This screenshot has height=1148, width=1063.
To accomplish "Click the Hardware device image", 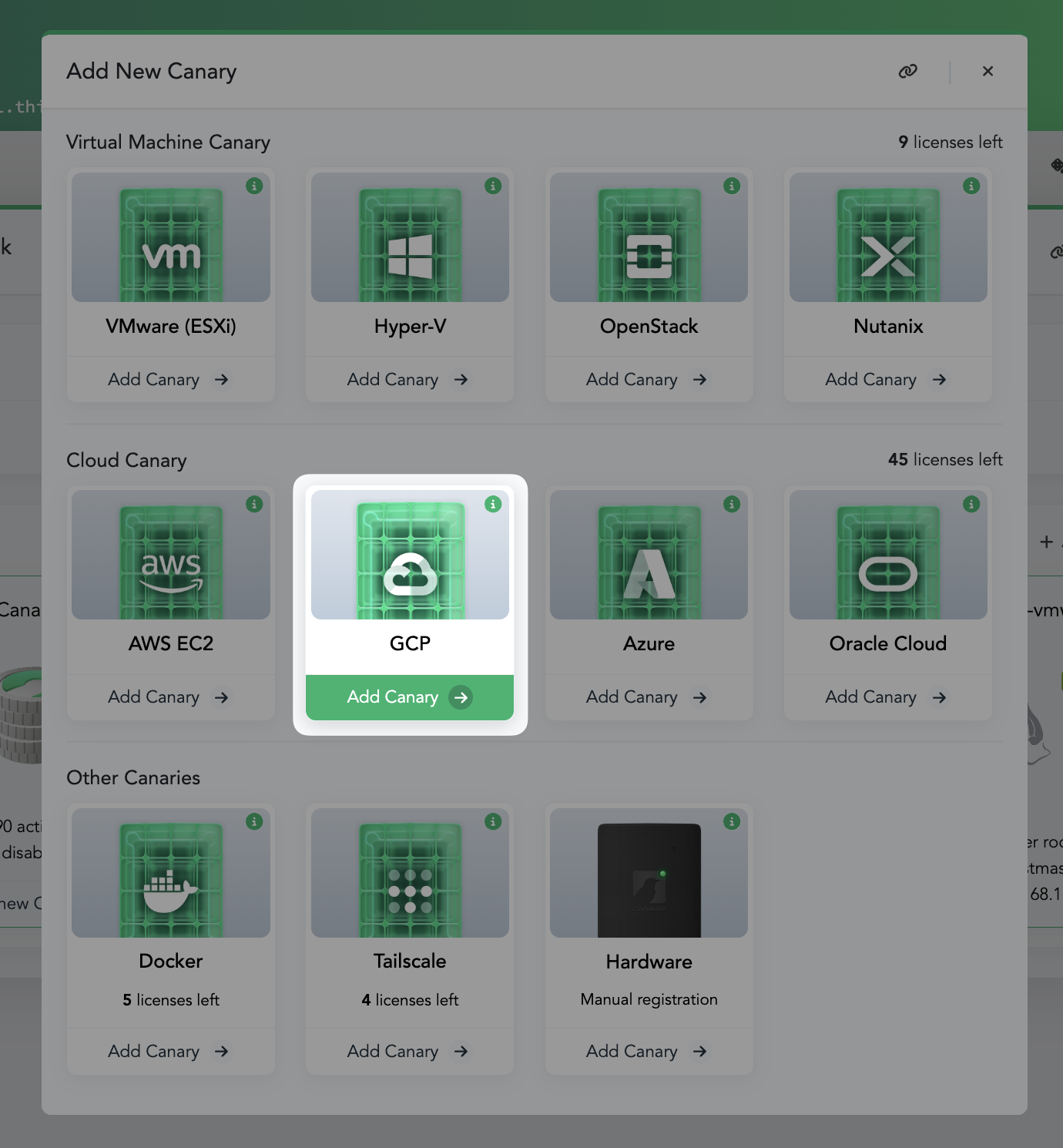I will (x=649, y=880).
